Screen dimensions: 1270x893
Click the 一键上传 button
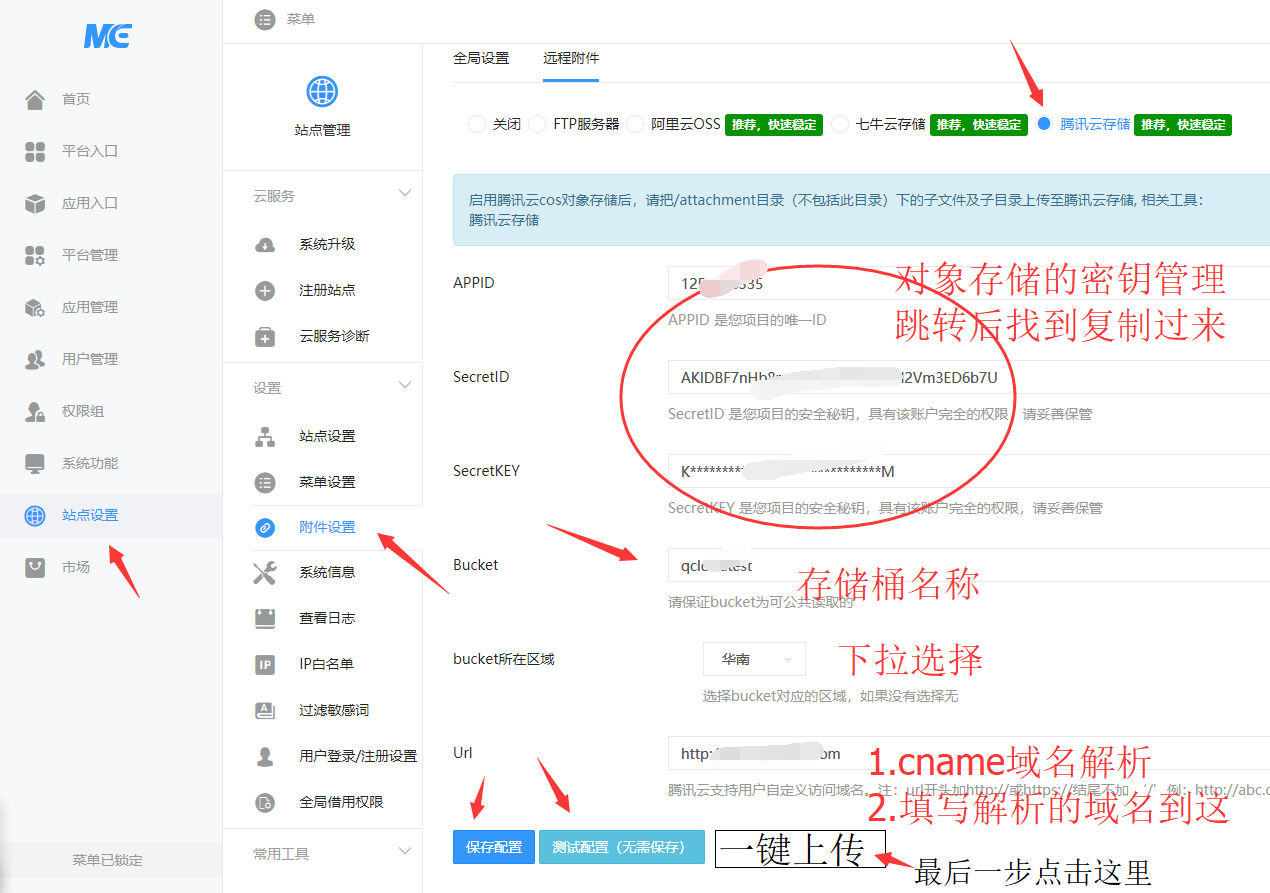click(800, 848)
